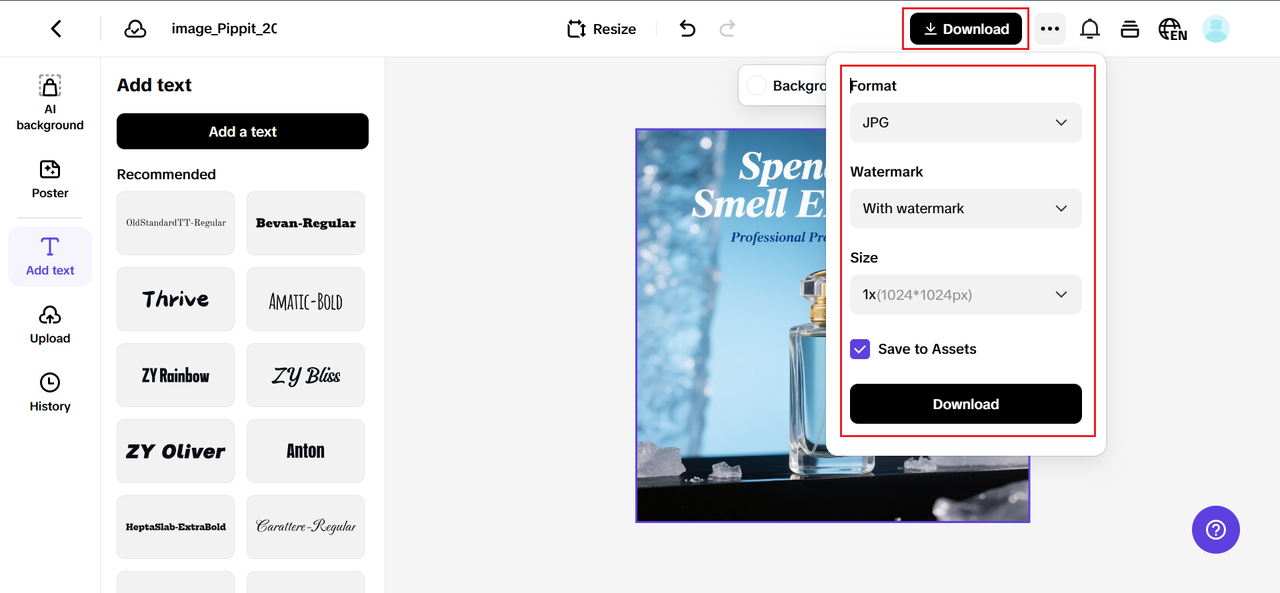Viewport: 1280px width, 593px height.
Task: Open the user profile avatar
Action: [1215, 29]
